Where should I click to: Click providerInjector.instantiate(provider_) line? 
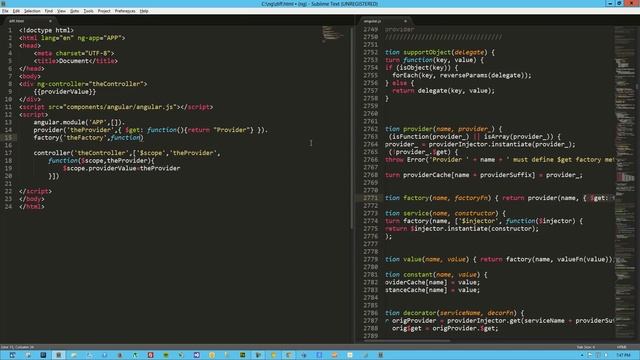point(480,144)
